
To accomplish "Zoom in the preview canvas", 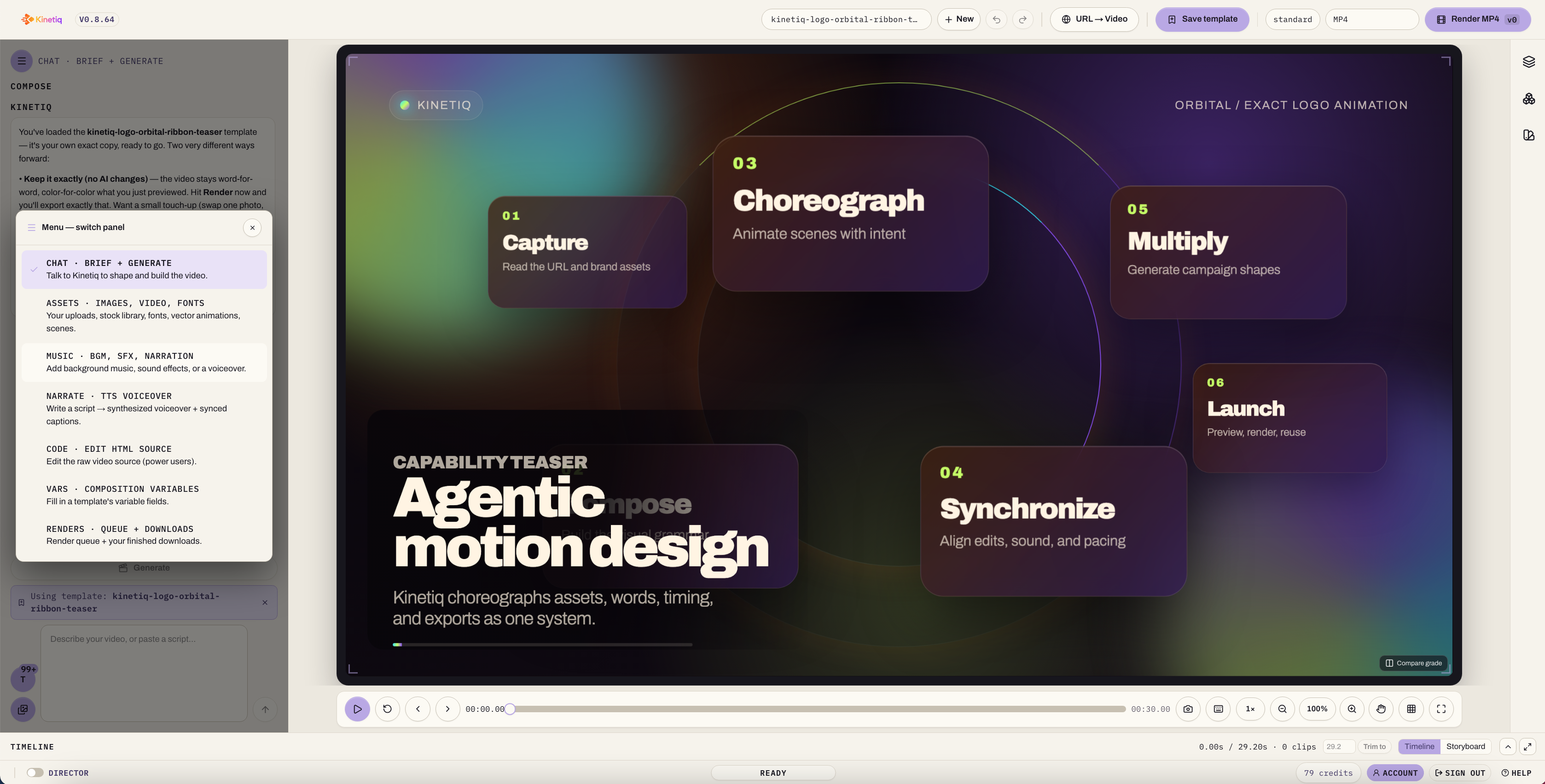I will [x=1352, y=709].
